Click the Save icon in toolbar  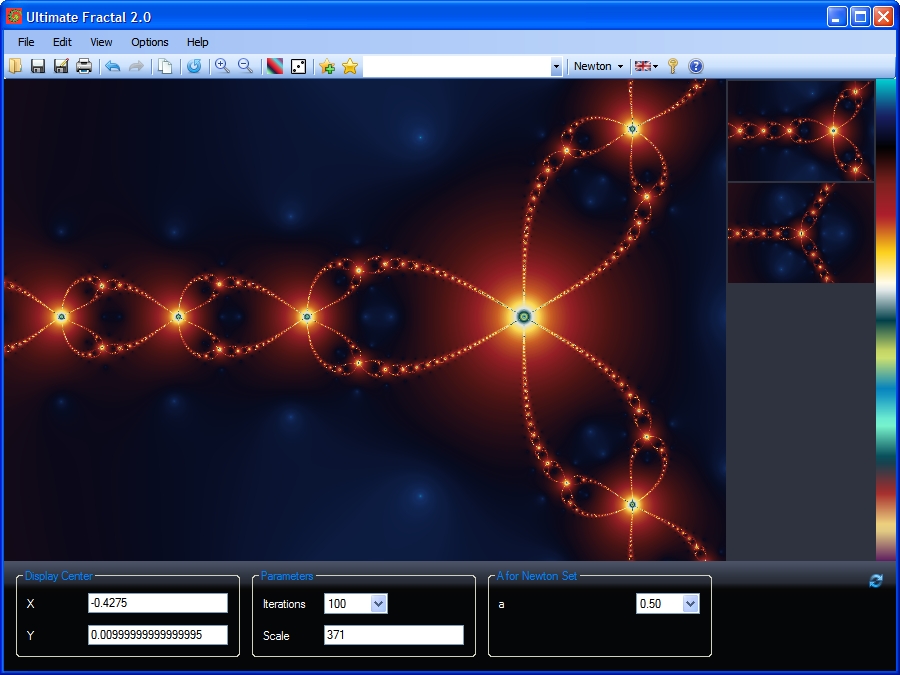click(38, 66)
